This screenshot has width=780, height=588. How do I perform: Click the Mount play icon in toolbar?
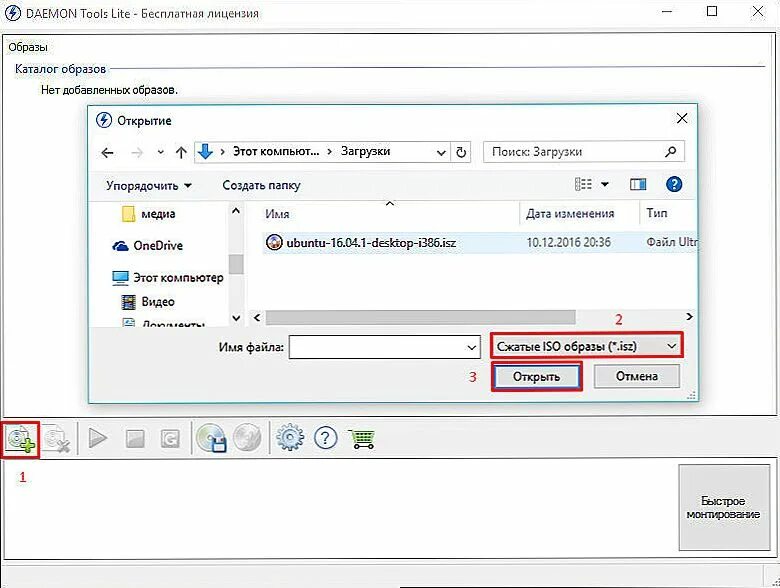point(98,438)
